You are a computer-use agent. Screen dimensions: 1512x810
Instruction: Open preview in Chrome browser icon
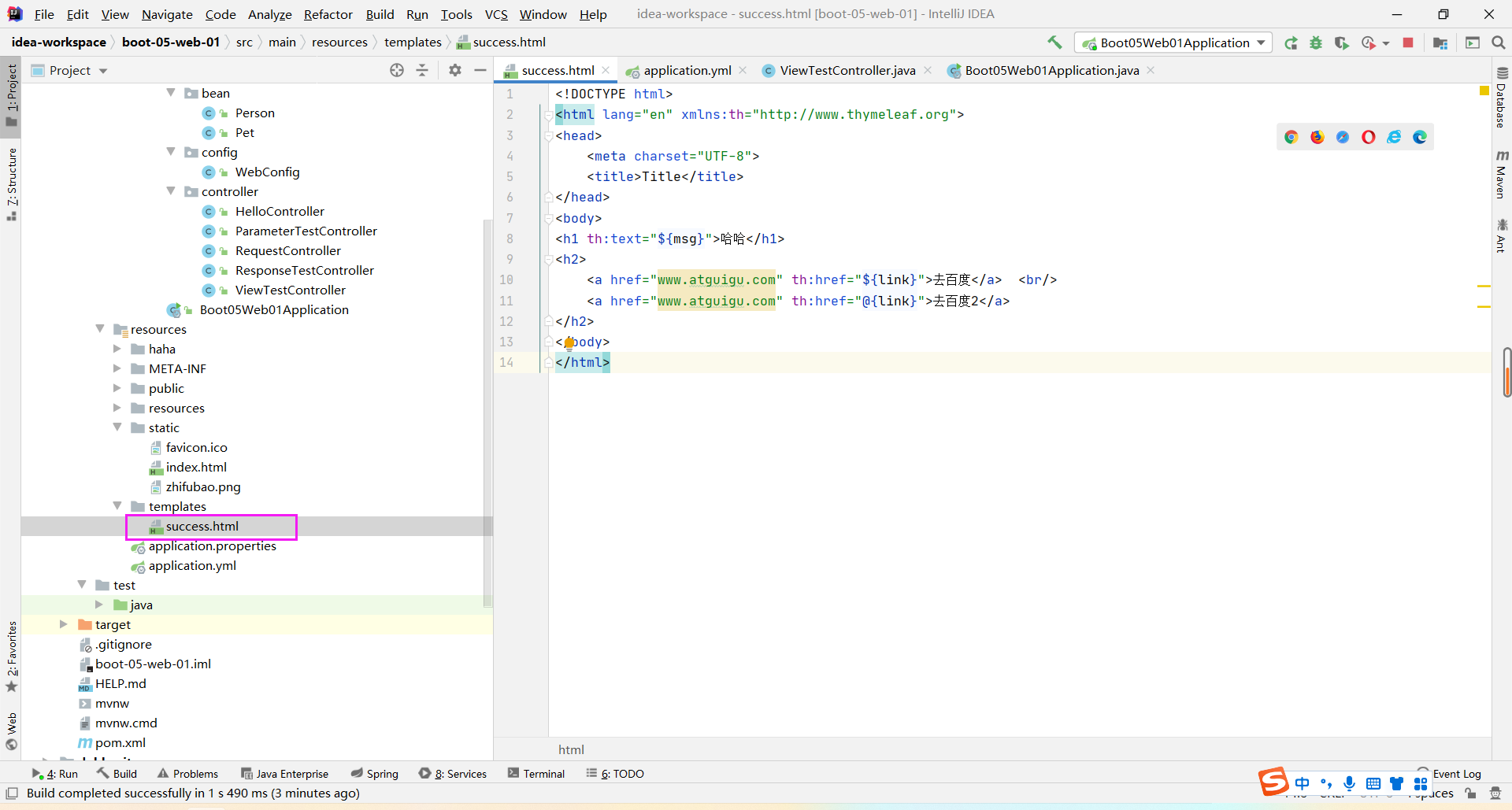coord(1291,137)
